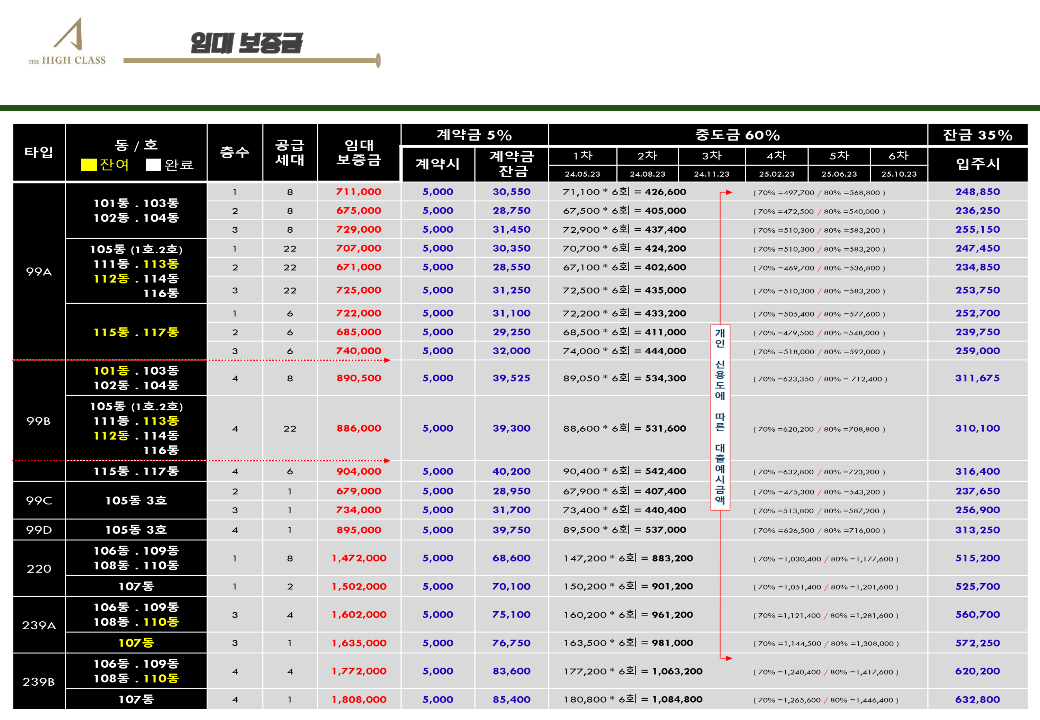
Task: Select the 임대 보증금 page title
Action: [246, 44]
